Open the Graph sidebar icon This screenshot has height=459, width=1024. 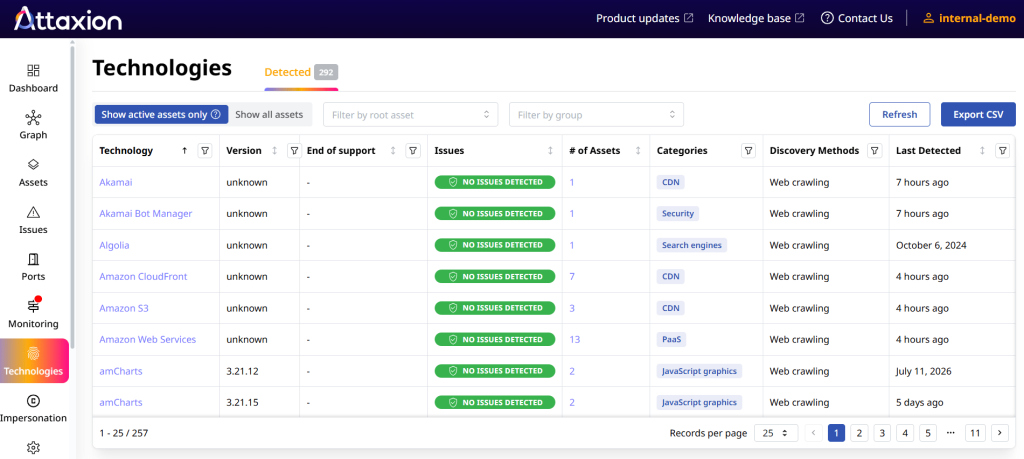coord(33,118)
